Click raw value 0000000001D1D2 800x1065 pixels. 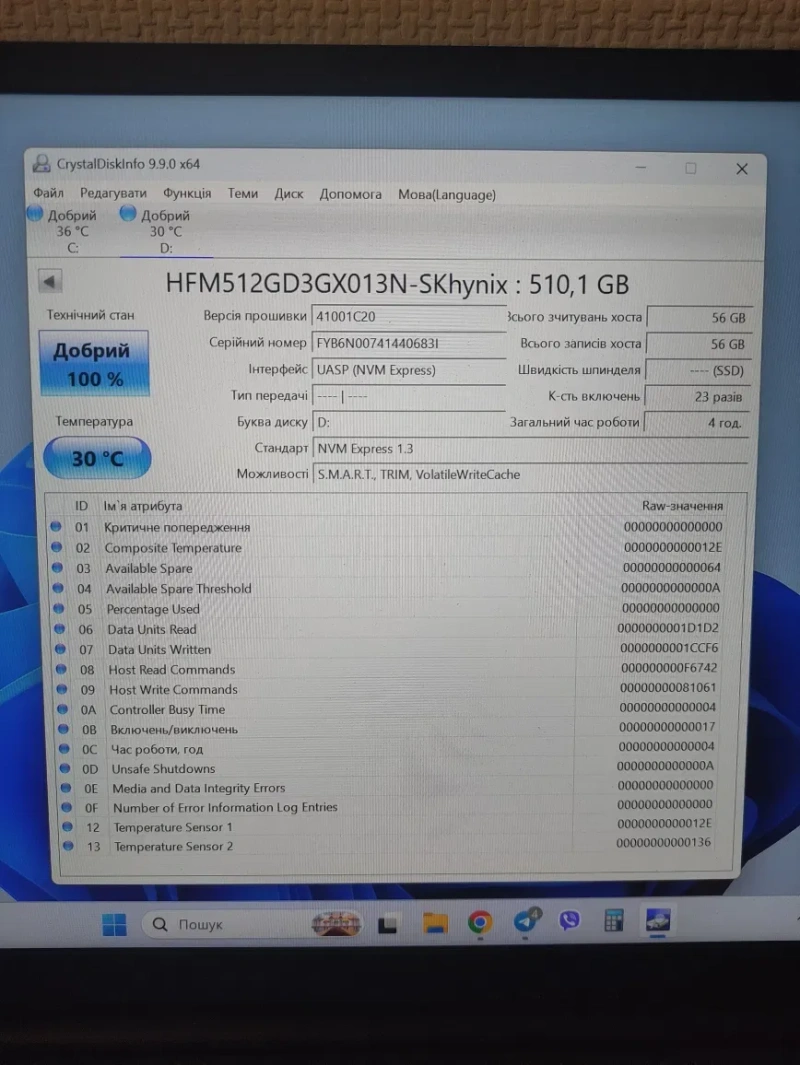point(668,628)
